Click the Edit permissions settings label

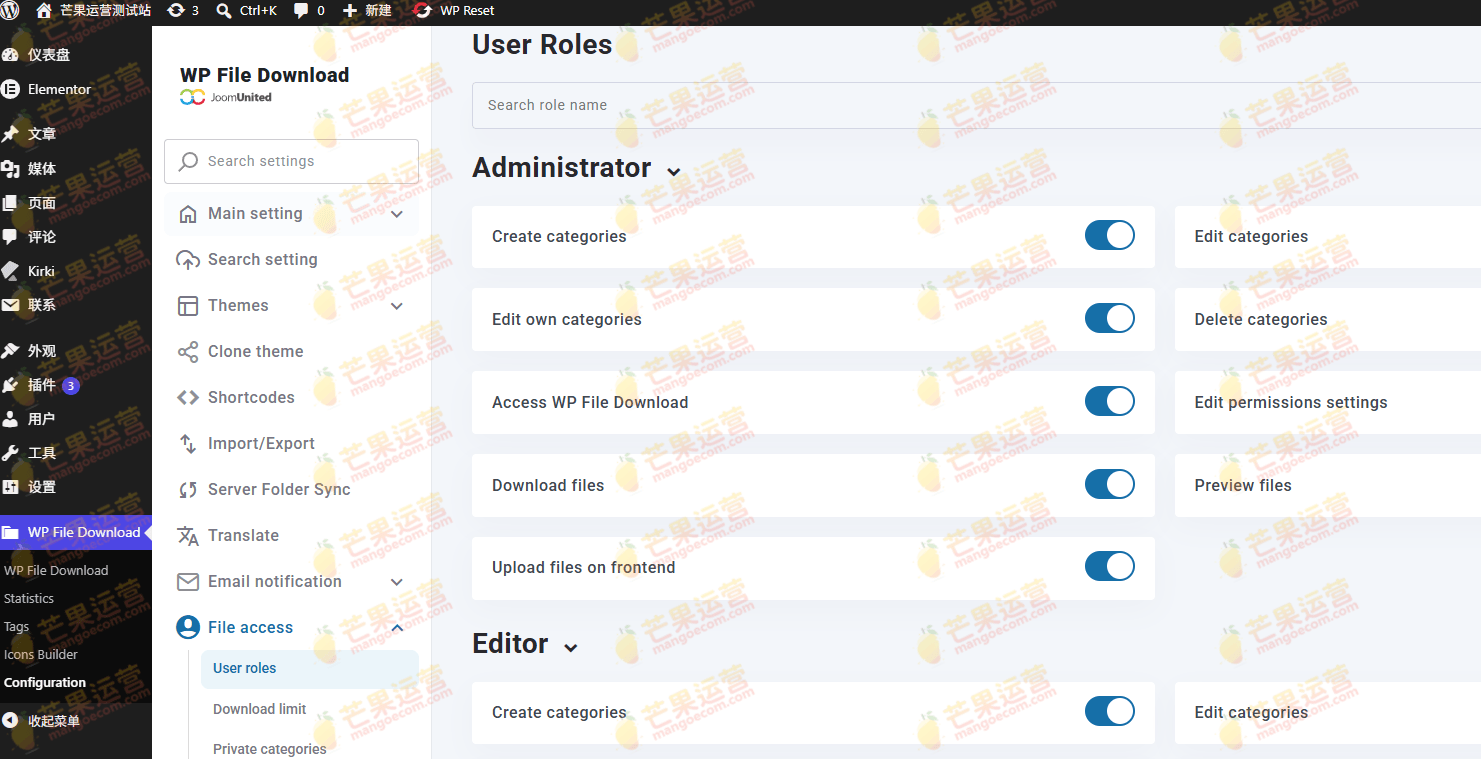(1291, 402)
